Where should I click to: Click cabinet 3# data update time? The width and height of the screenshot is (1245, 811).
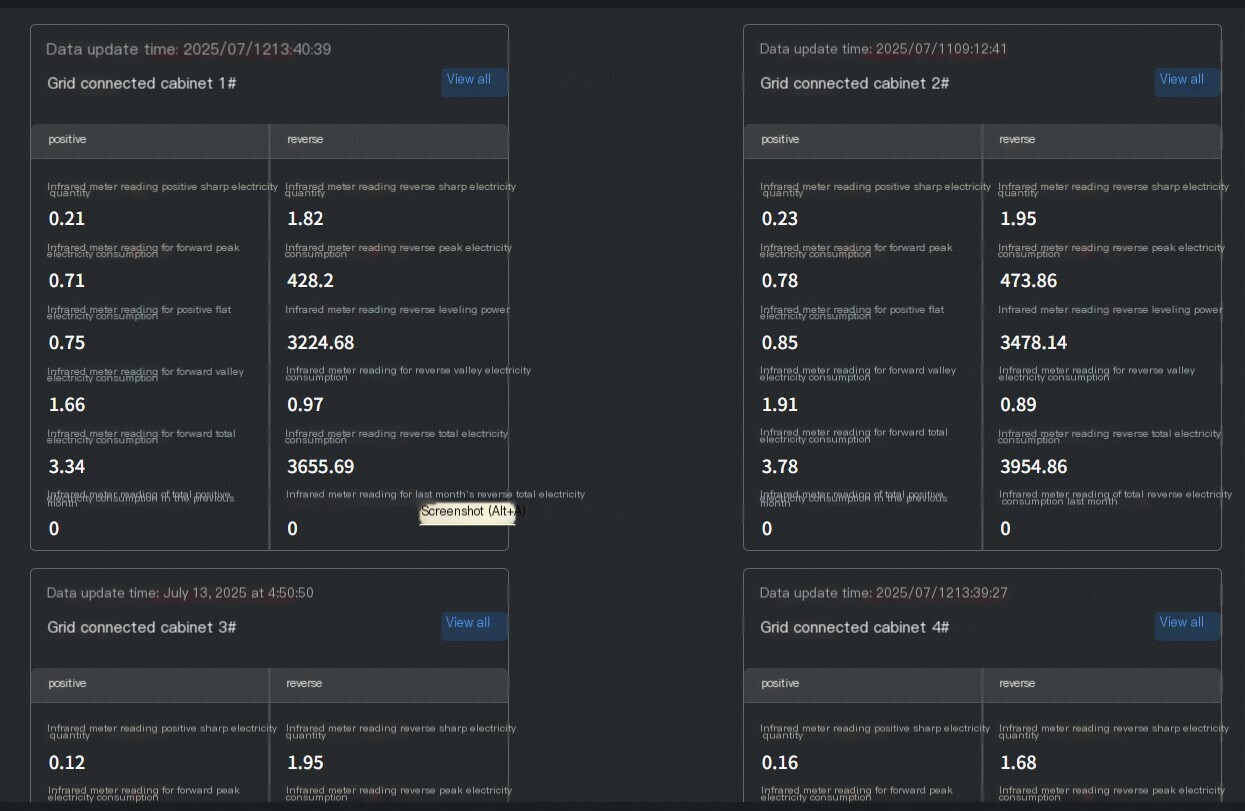(180, 593)
